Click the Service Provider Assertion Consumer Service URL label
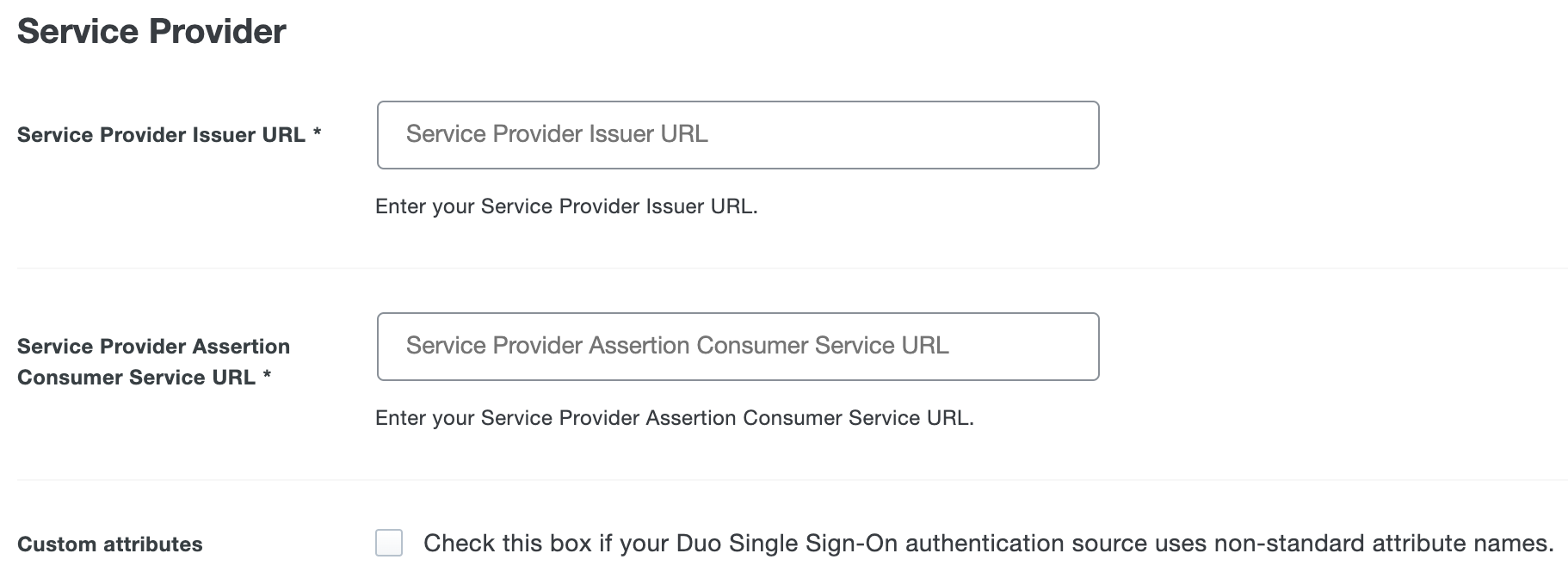This screenshot has height=578, width=1568. pos(153,361)
